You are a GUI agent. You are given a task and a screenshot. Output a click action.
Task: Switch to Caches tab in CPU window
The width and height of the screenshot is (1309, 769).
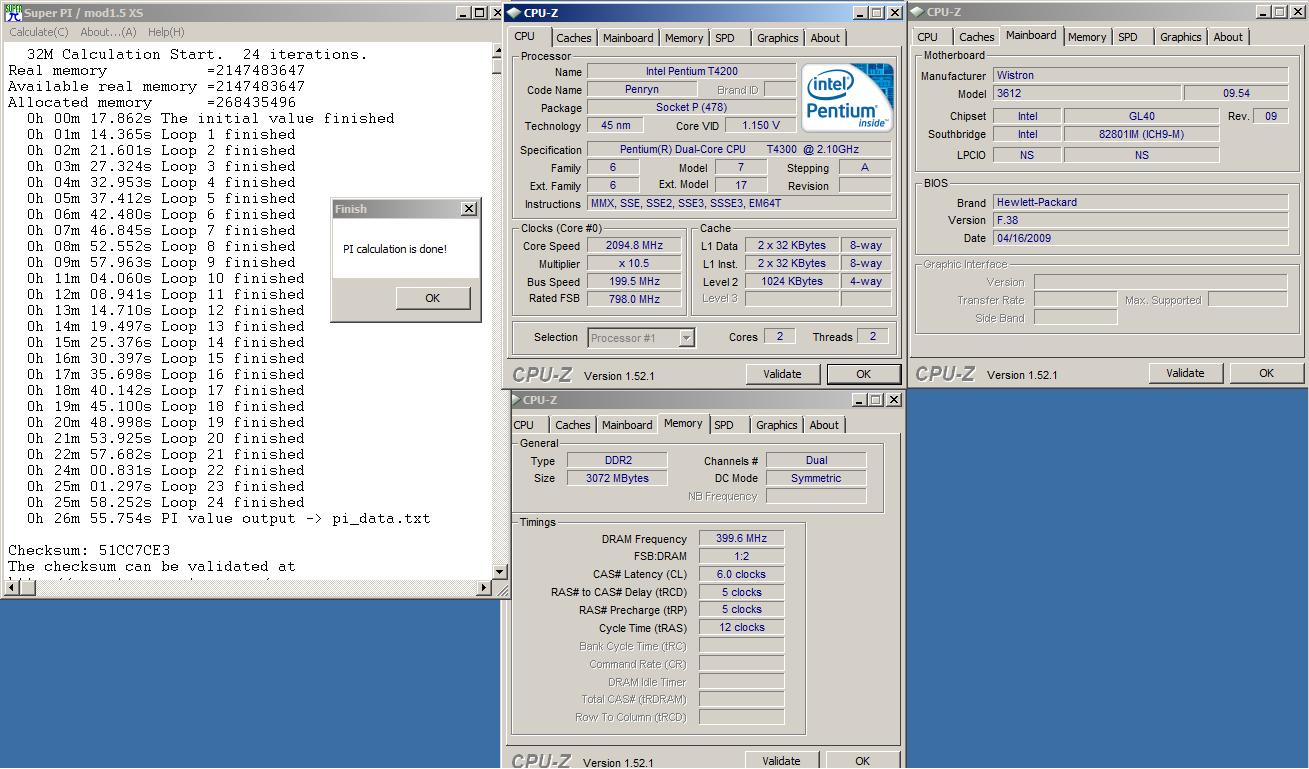[x=574, y=38]
